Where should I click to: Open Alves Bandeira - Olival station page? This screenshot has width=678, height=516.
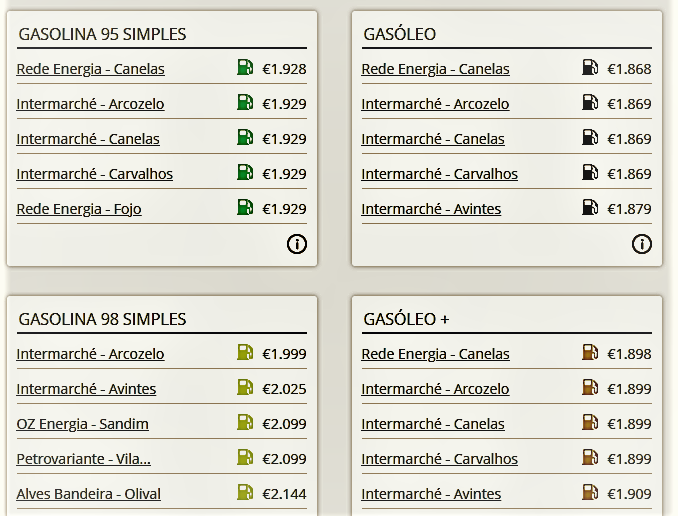pos(89,494)
